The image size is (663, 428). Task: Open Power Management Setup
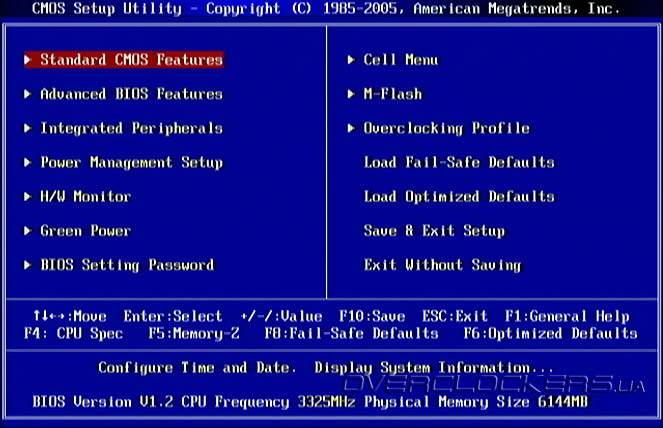coord(132,162)
